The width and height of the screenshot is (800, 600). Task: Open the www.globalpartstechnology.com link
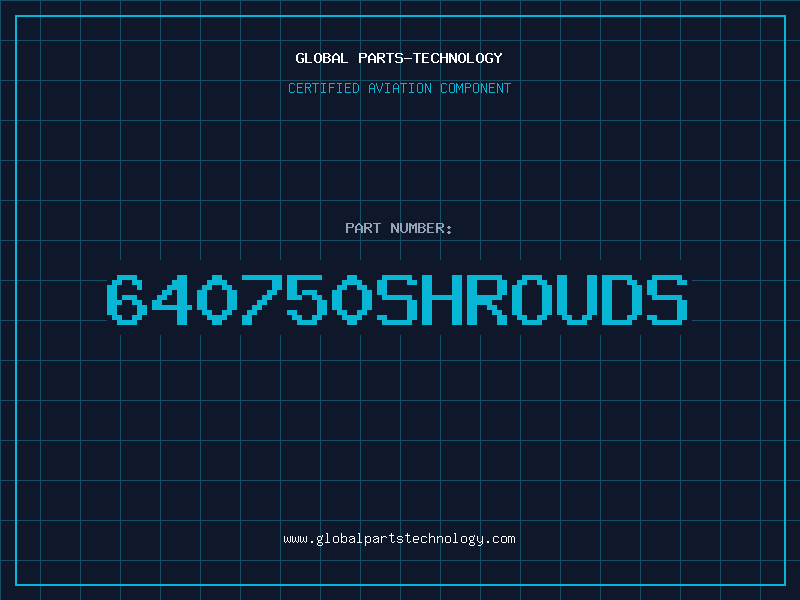click(x=399, y=539)
